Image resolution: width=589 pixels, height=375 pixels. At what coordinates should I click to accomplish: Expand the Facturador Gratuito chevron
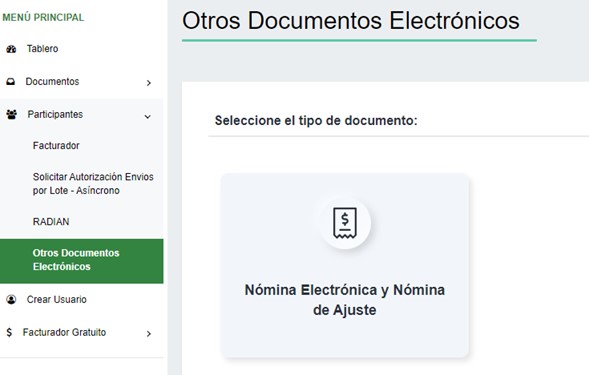click(x=149, y=334)
